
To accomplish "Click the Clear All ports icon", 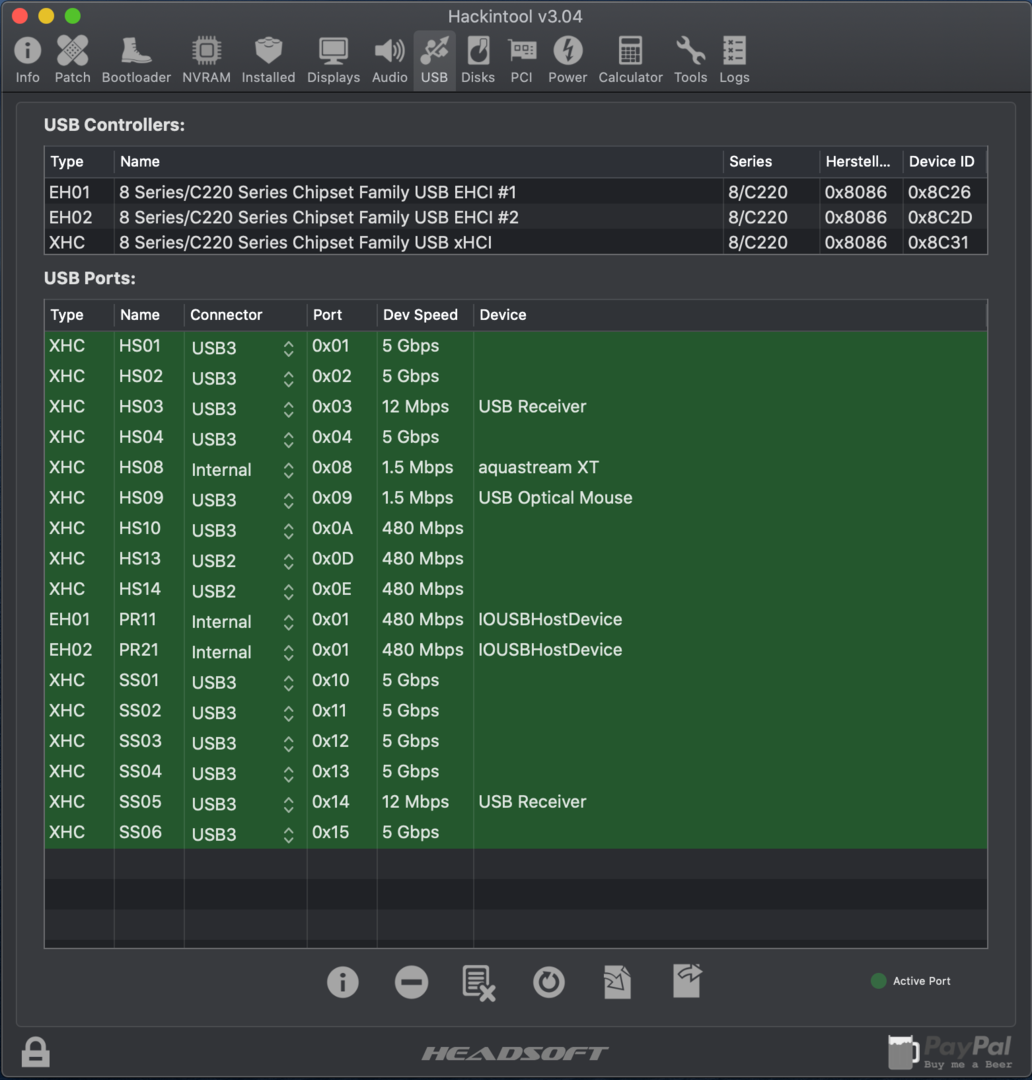I will (479, 982).
